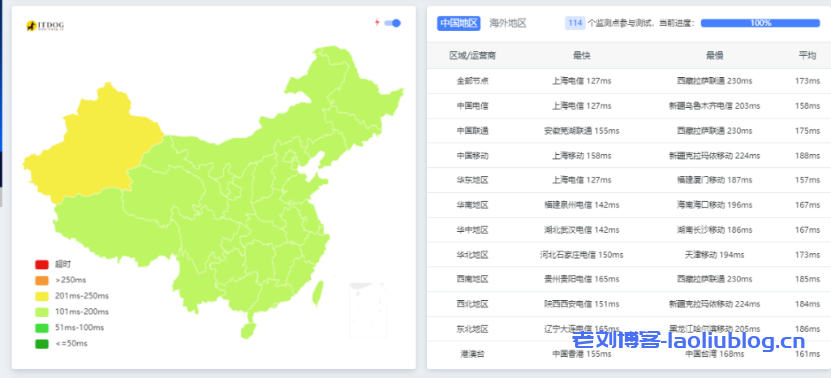Screen dimensions: 831x378
Task: Click the Hainan island on the map
Action: [247, 331]
